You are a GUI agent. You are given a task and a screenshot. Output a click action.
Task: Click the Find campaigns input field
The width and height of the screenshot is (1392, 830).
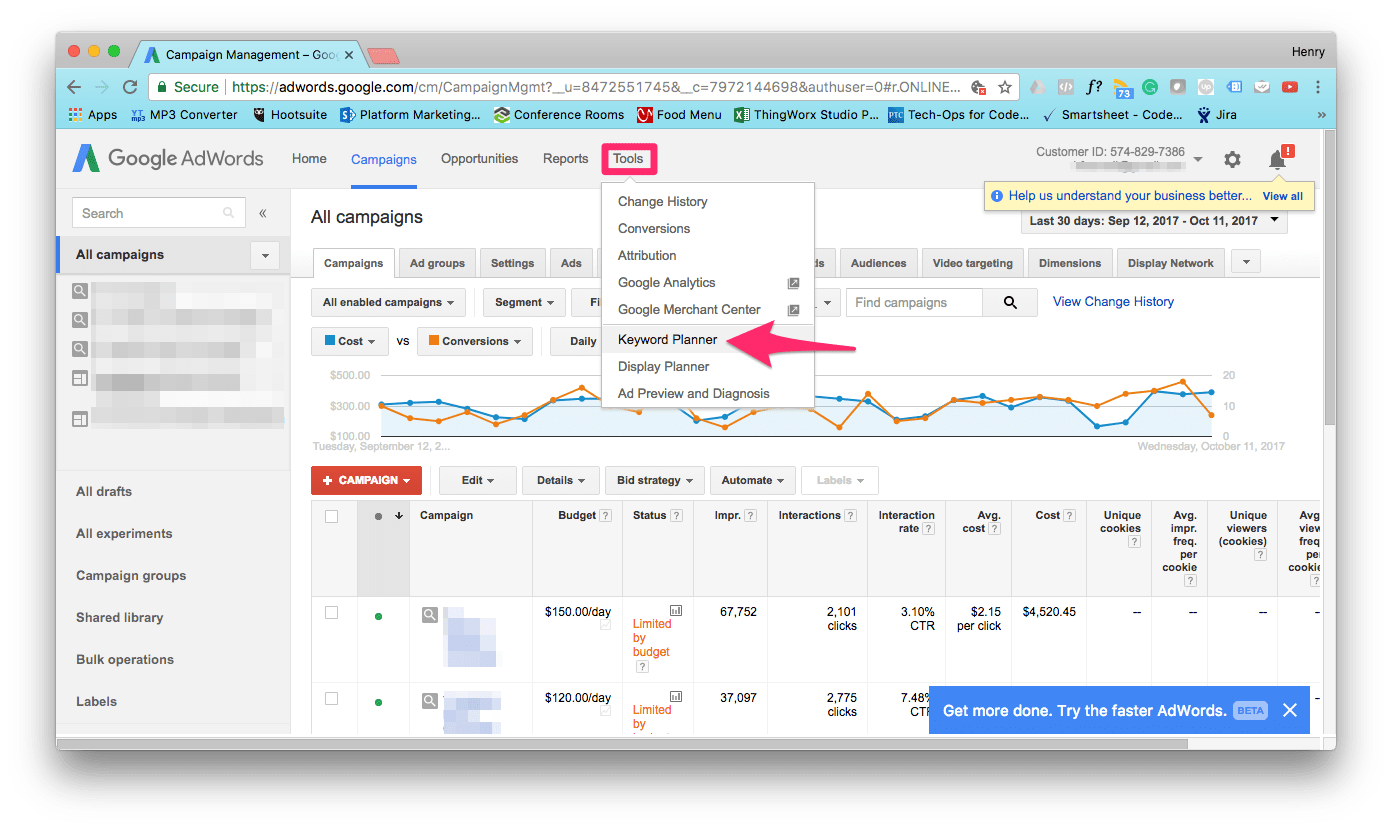pos(914,302)
